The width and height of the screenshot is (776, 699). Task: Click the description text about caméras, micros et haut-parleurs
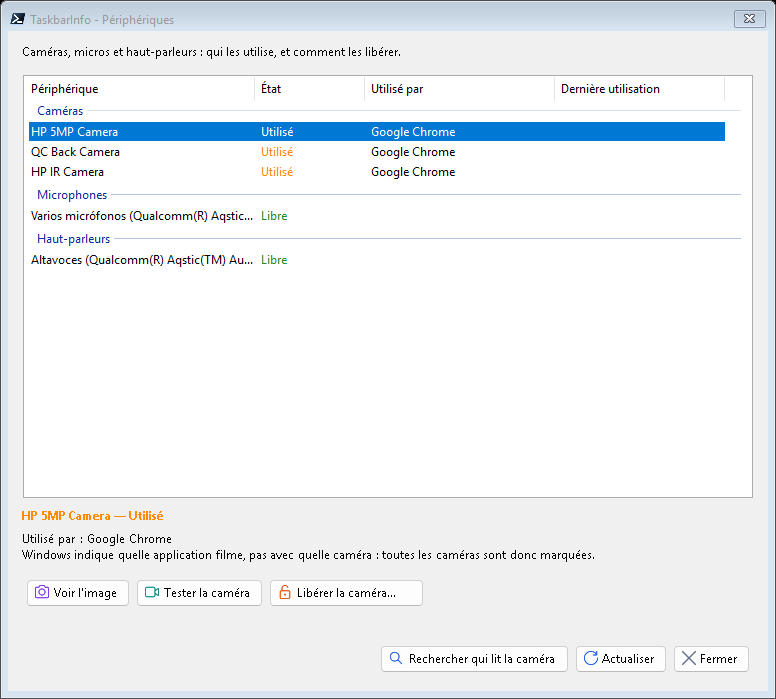(x=211, y=52)
